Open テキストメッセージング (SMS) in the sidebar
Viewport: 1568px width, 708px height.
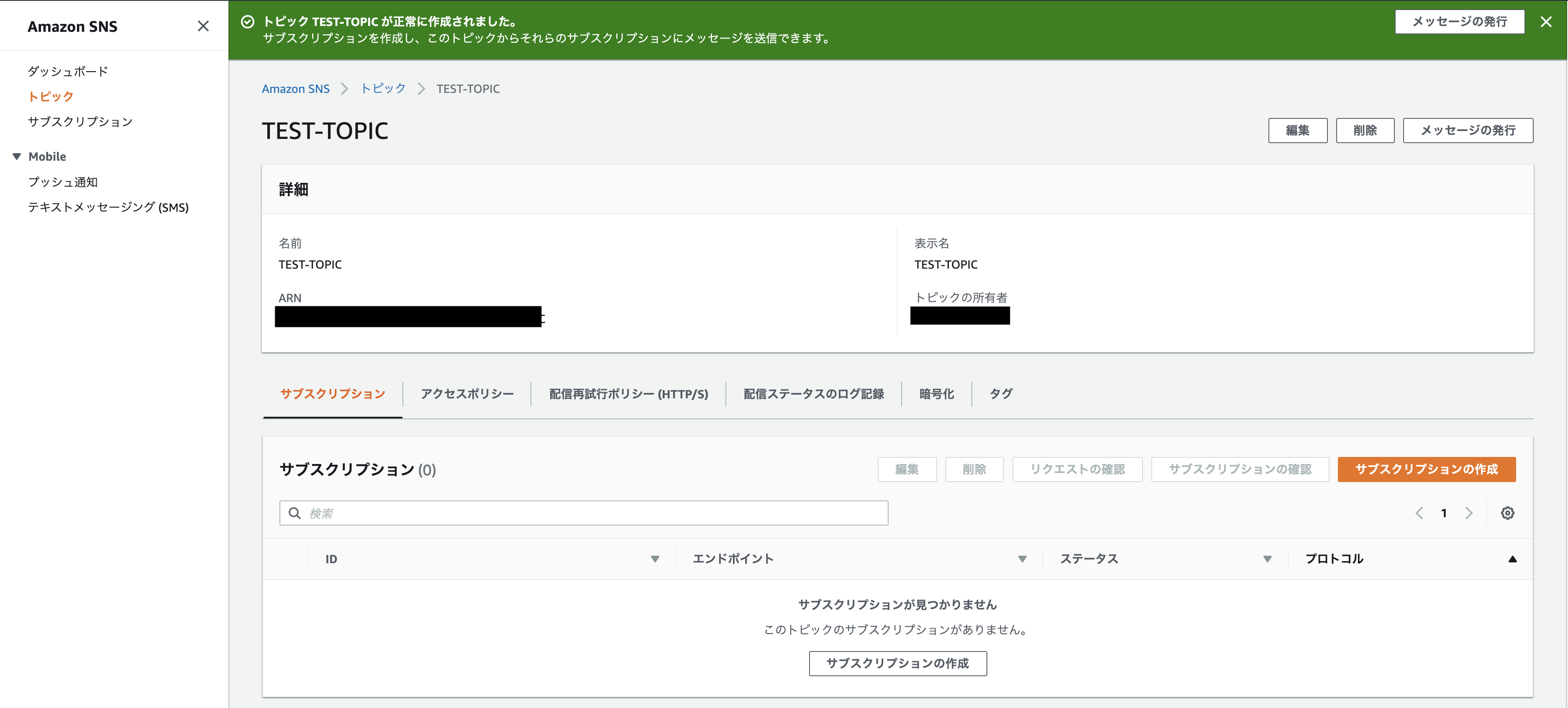point(108,208)
